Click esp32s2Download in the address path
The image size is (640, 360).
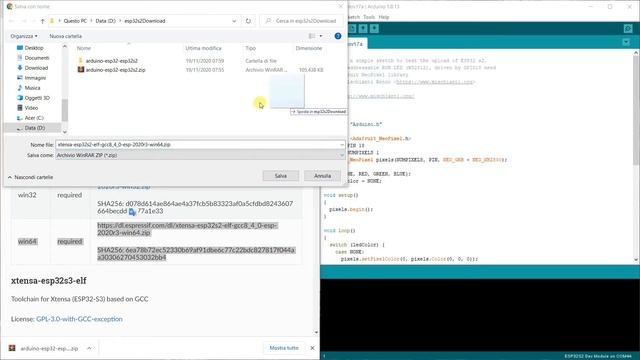point(144,21)
